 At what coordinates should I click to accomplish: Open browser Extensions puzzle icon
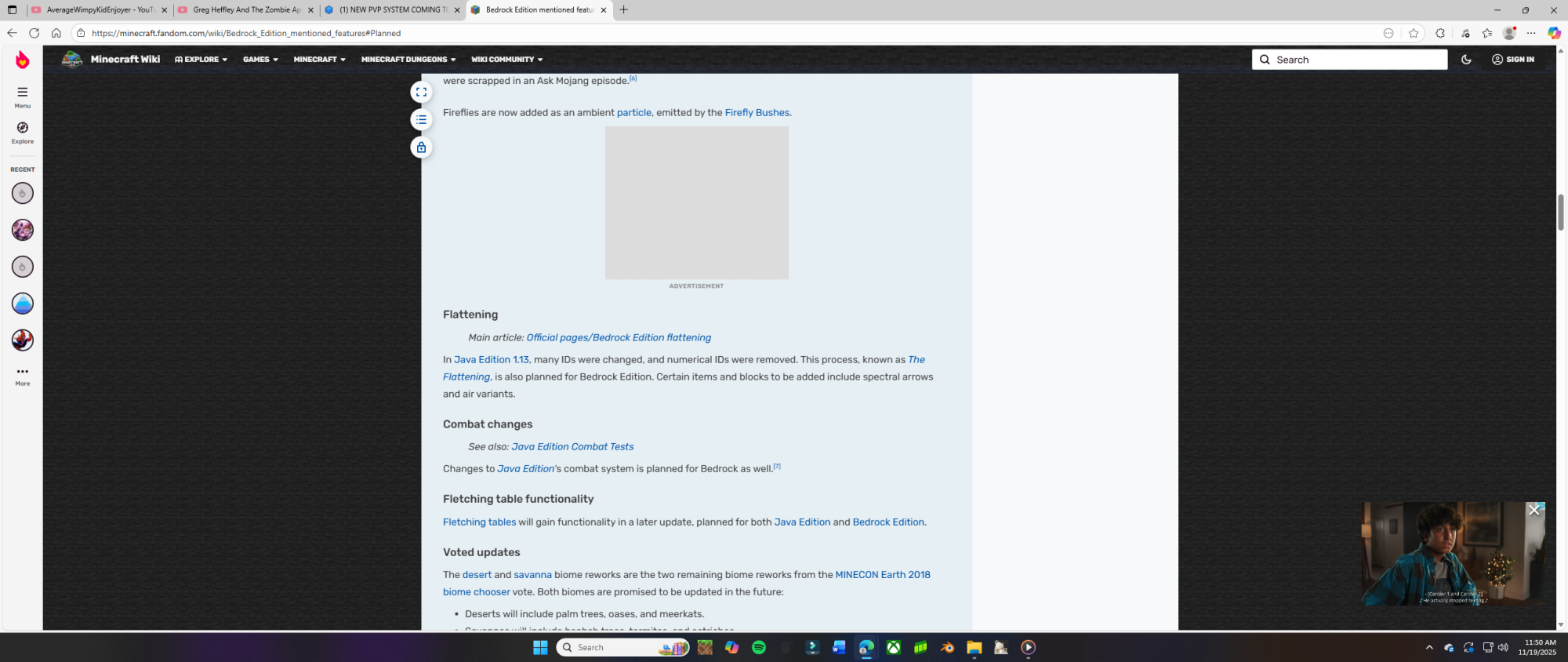1440,33
